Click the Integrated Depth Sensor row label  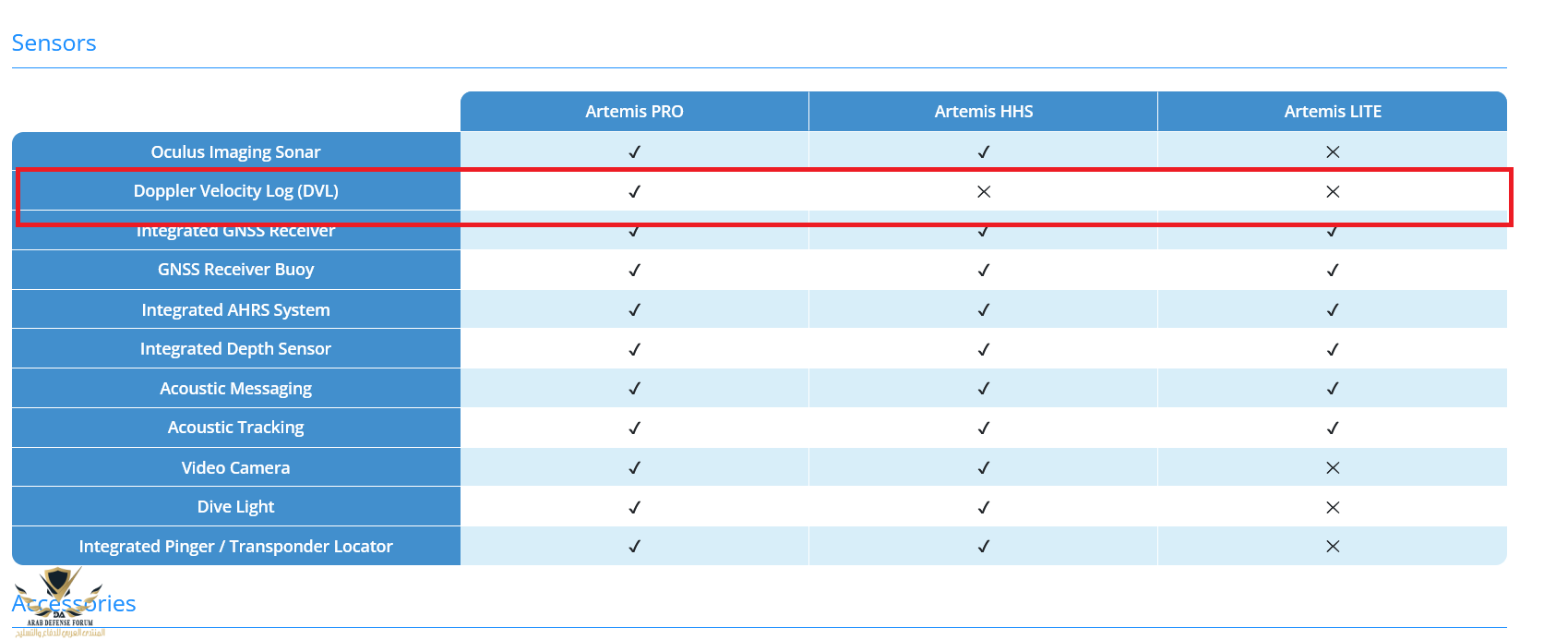(235, 349)
